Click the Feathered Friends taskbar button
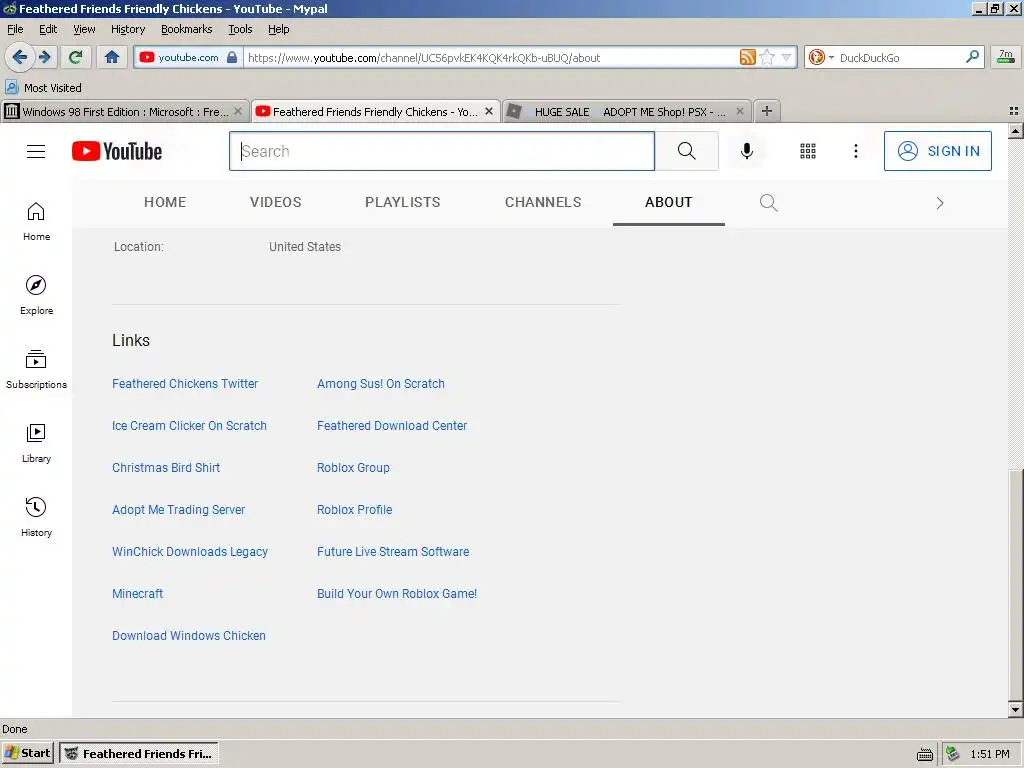The width and height of the screenshot is (1024, 768). [138, 753]
